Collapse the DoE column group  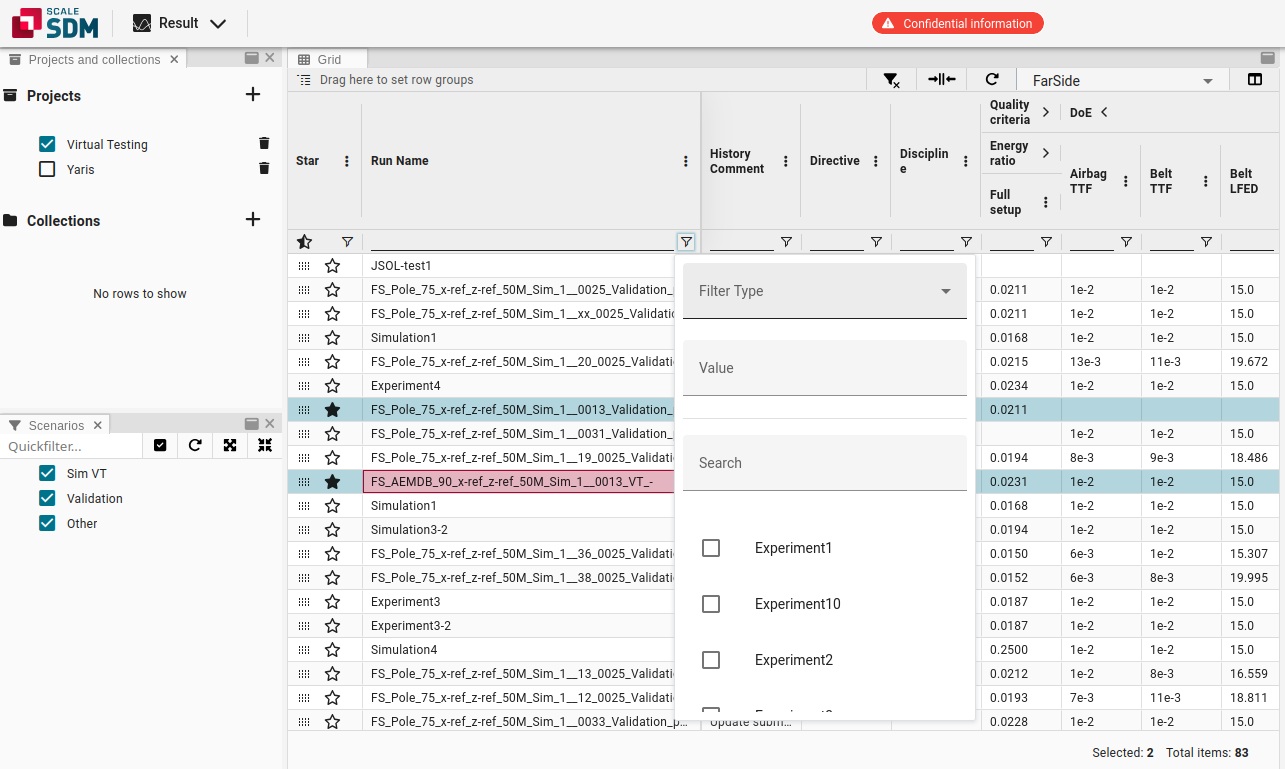tap(1104, 112)
